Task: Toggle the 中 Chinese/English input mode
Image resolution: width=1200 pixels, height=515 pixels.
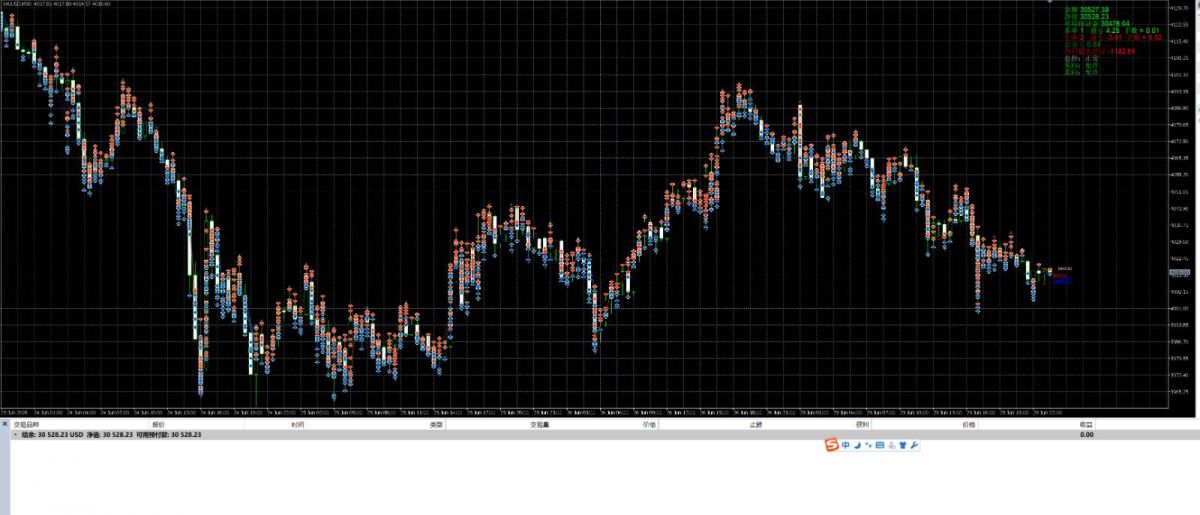Action: (846, 445)
